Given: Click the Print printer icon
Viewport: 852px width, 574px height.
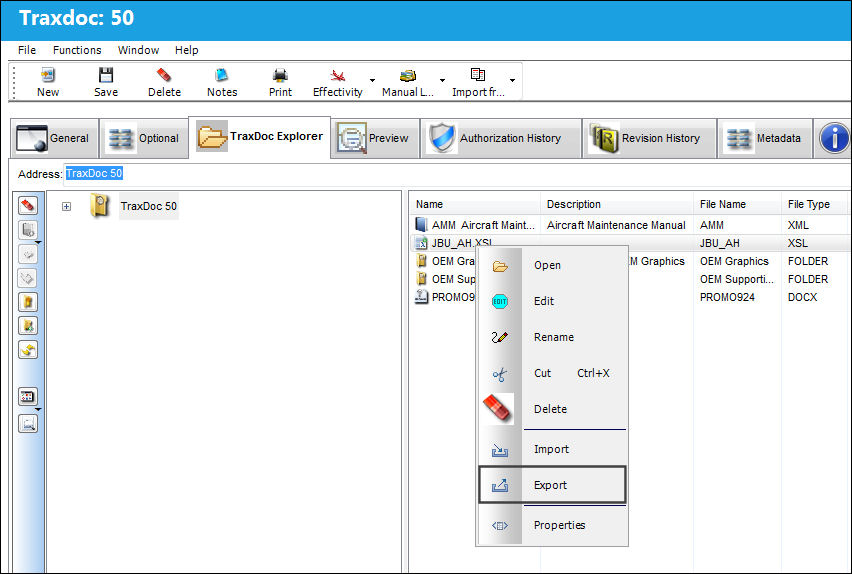Looking at the screenshot, I should tap(280, 74).
